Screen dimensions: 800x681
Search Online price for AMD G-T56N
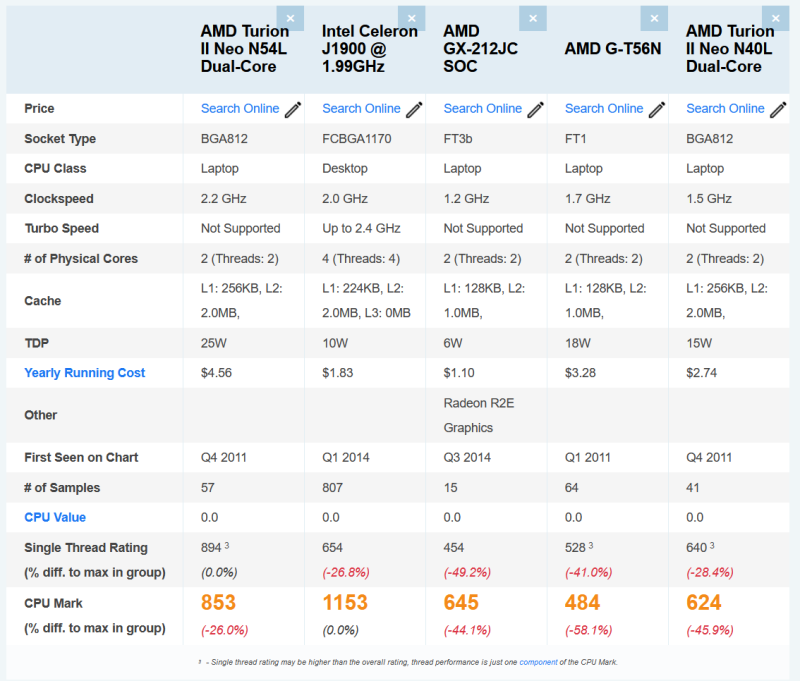604,109
